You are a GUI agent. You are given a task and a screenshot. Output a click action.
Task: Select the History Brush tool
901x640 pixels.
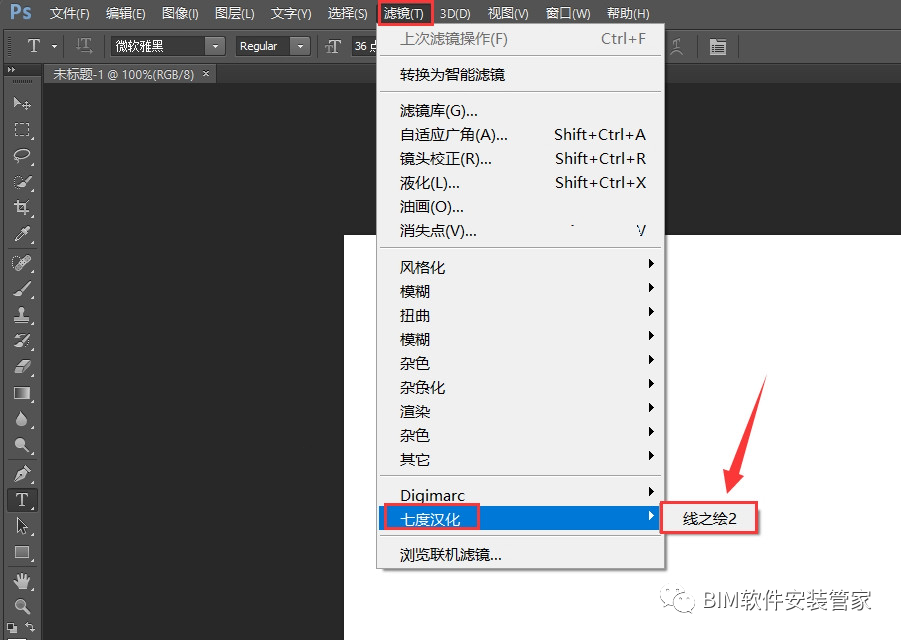[22, 341]
